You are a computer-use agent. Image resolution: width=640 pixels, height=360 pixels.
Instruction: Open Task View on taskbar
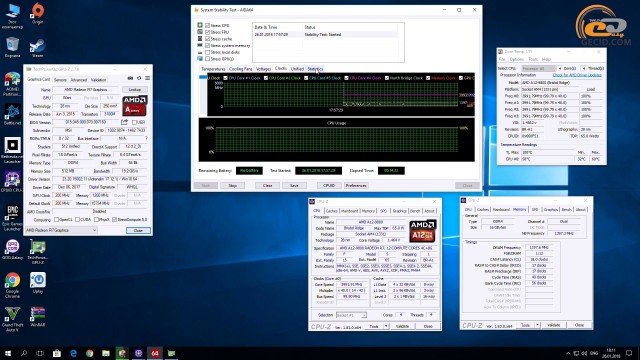[x=40, y=353]
